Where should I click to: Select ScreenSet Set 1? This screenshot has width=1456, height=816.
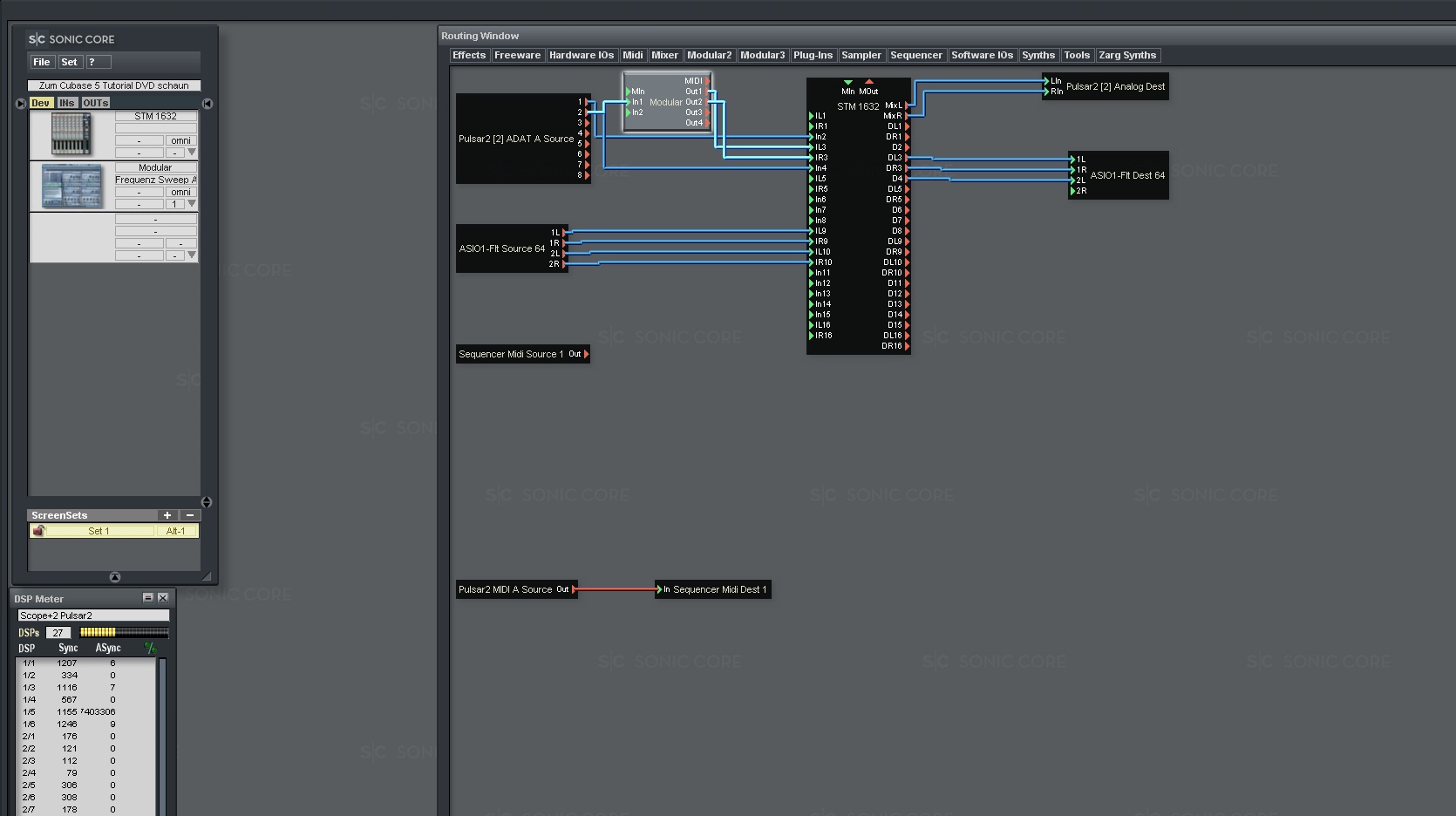coord(99,531)
